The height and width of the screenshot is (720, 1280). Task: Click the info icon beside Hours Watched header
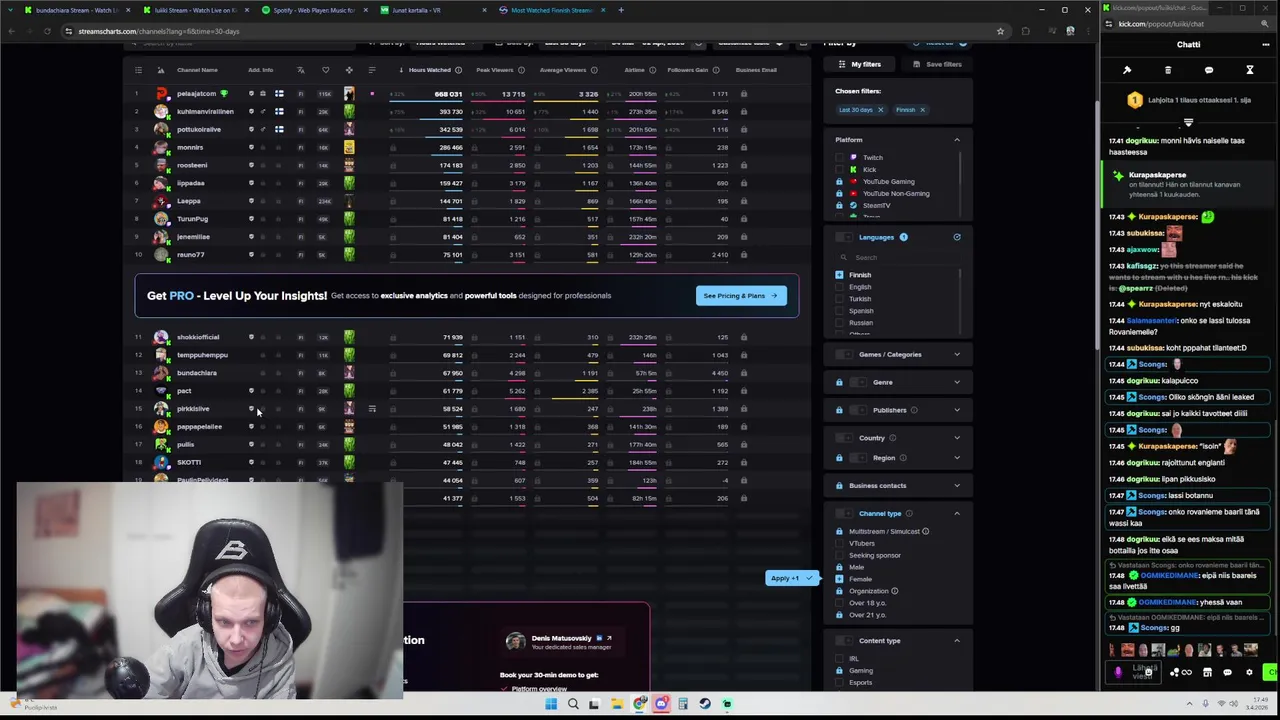click(458, 70)
